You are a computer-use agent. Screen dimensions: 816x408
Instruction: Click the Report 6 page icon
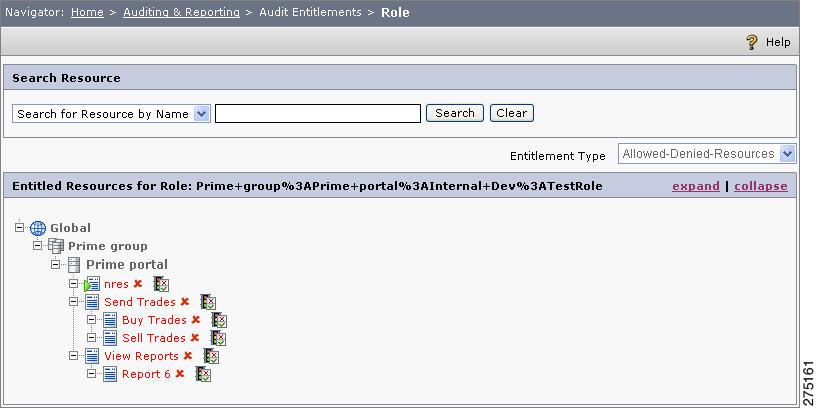[110, 374]
